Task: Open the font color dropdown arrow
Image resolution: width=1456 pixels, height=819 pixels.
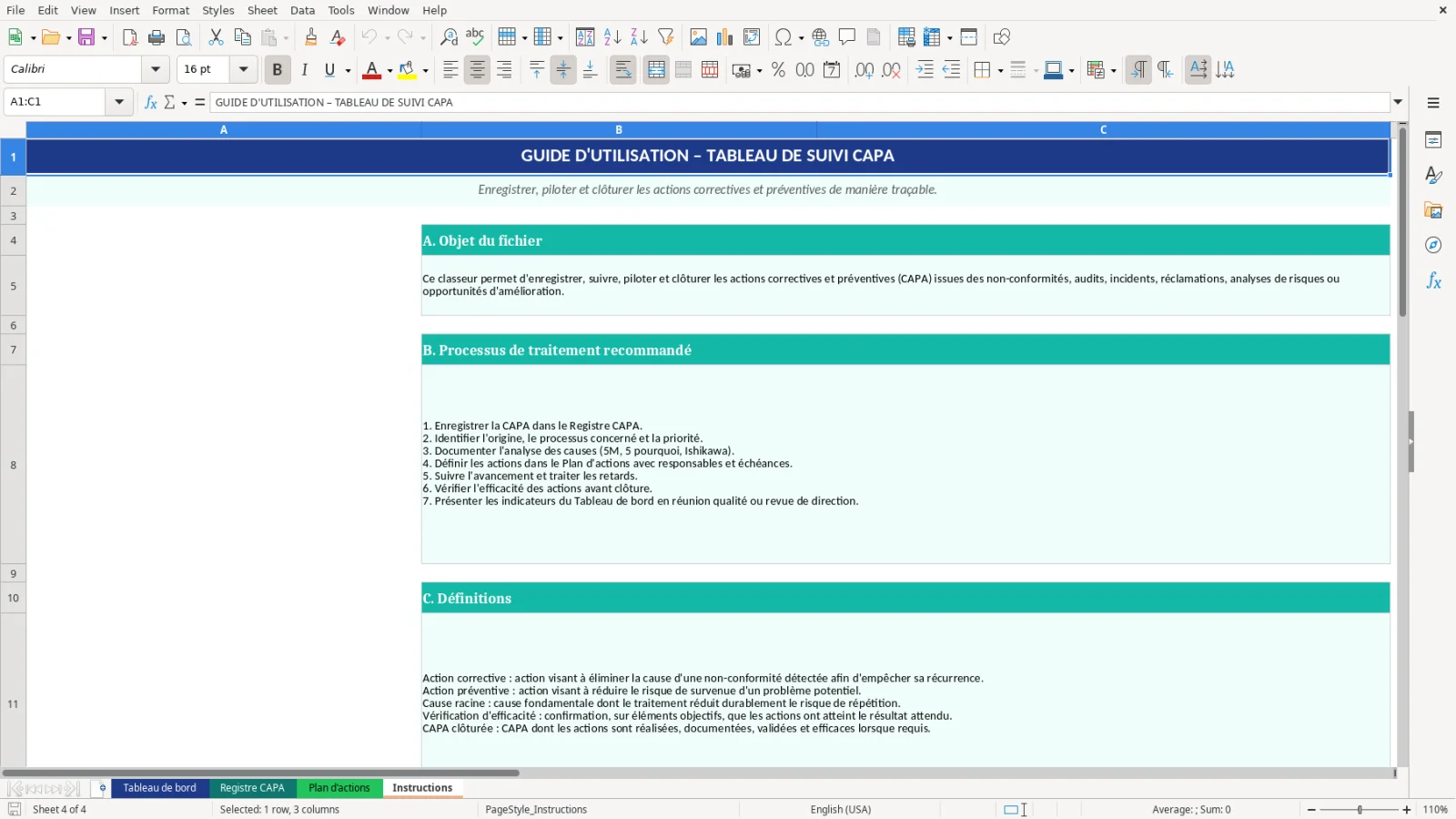Action: pyautogui.click(x=389, y=71)
